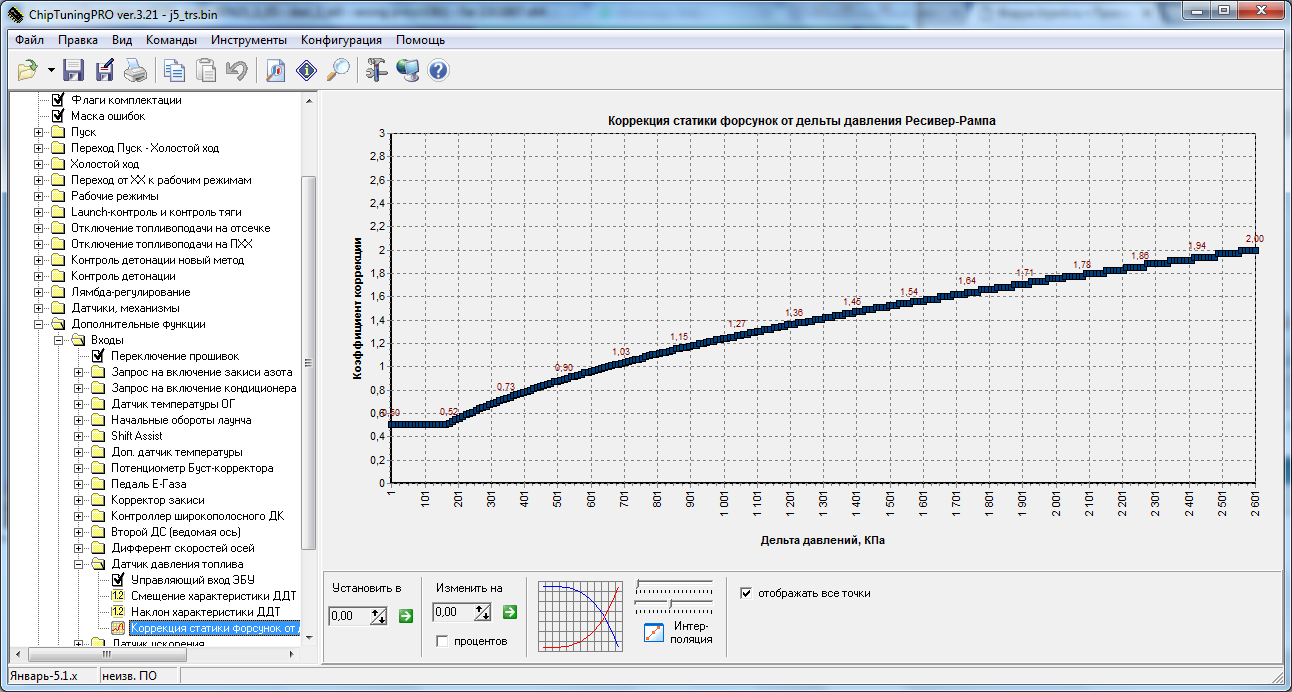Image resolution: width=1292 pixels, height=692 pixels.
Task: Expand the 'Пуск' tree folder
Action: pyautogui.click(x=39, y=132)
